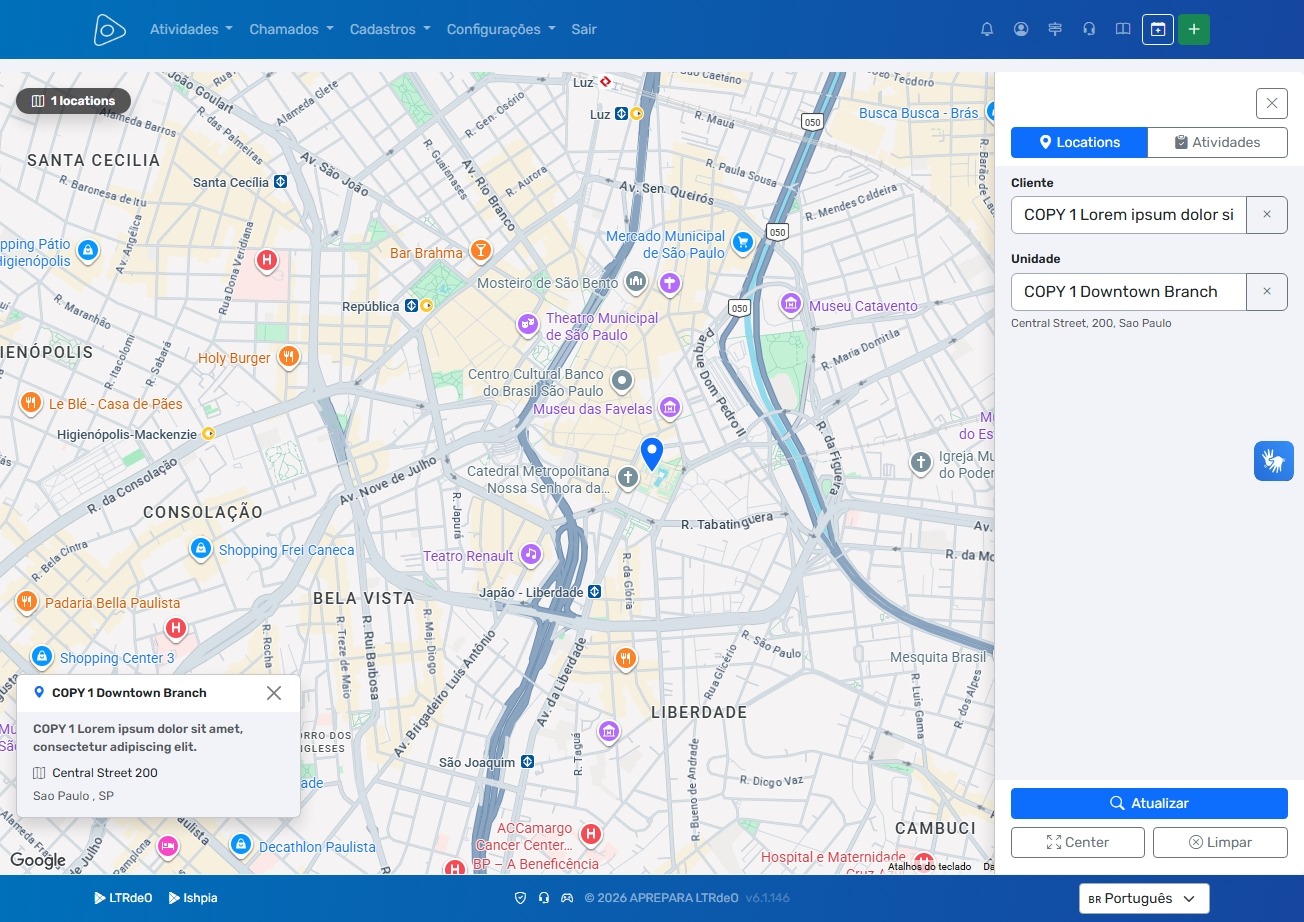This screenshot has height=922, width=1304.
Task: Click the Theatro Municipal de São Paulo marker
Action: (528, 324)
